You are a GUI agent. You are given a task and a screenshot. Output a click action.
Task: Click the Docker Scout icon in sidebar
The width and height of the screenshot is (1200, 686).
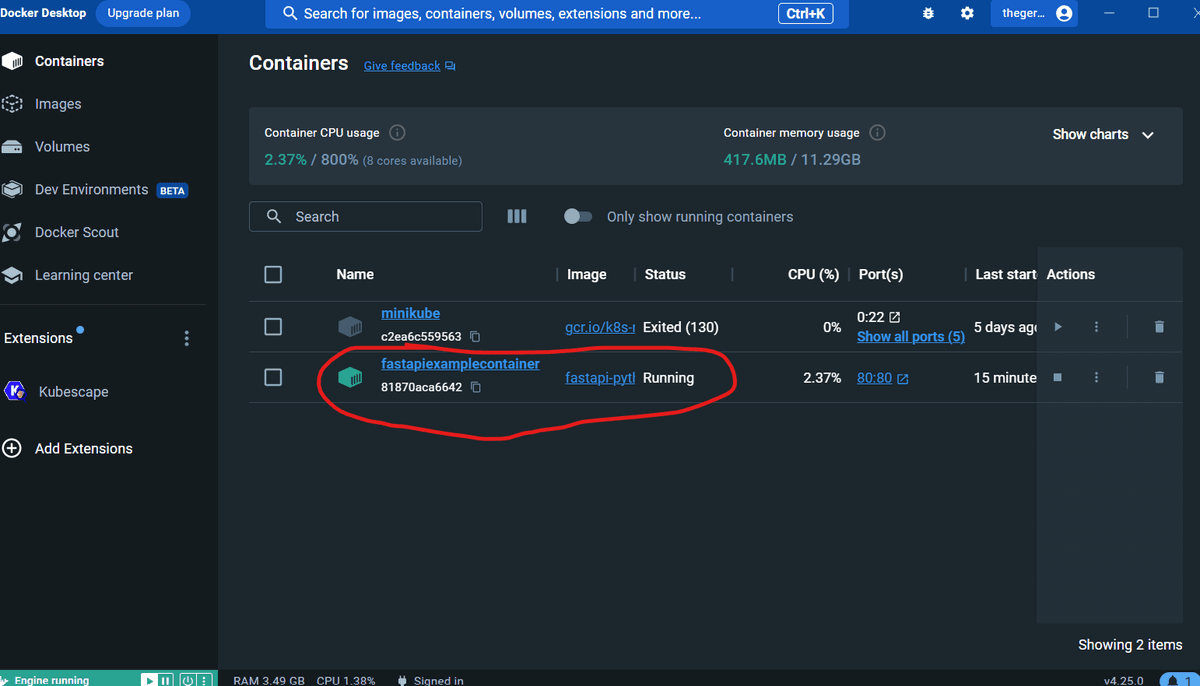click(12, 232)
